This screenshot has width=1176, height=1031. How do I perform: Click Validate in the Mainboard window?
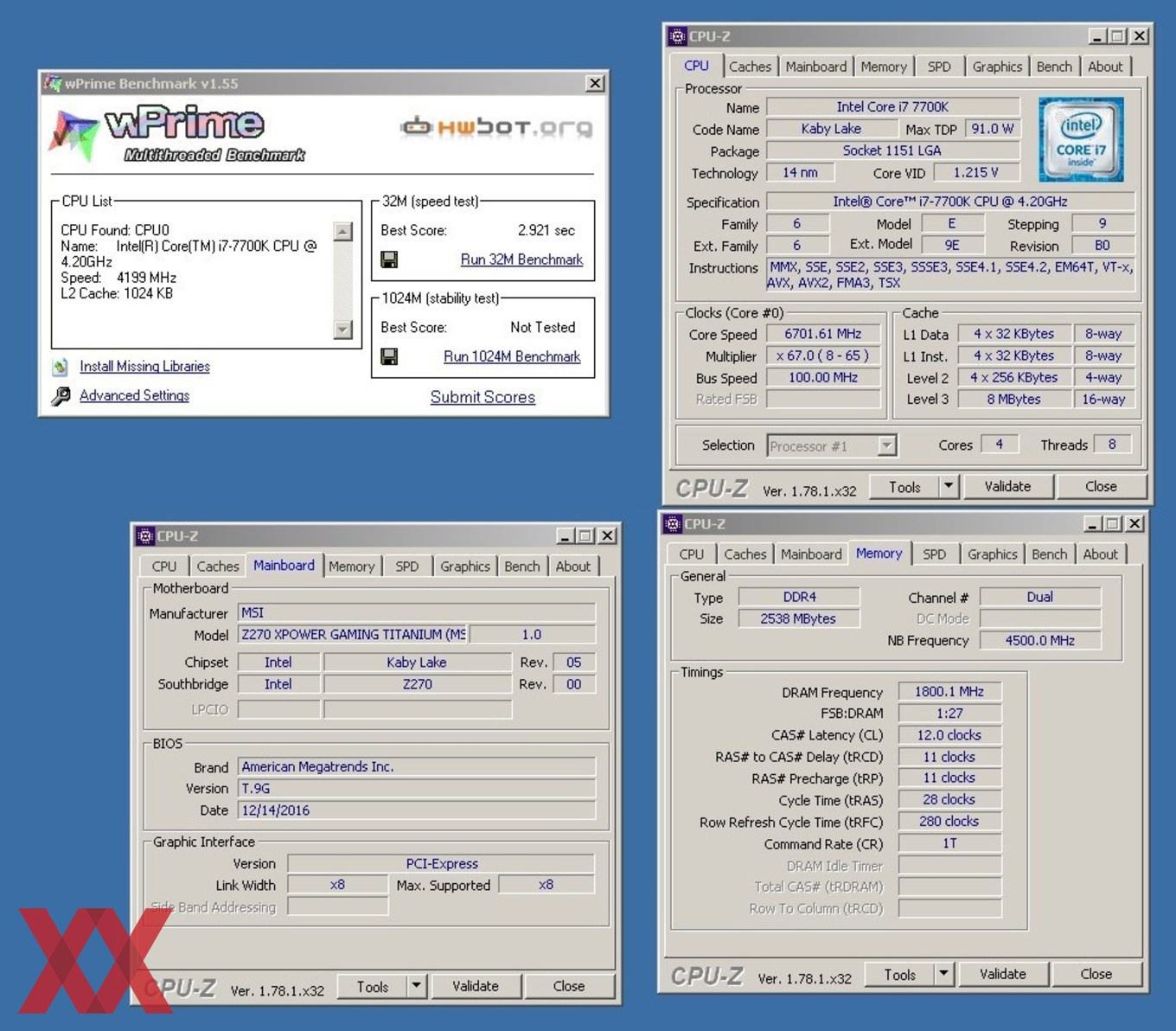[476, 986]
